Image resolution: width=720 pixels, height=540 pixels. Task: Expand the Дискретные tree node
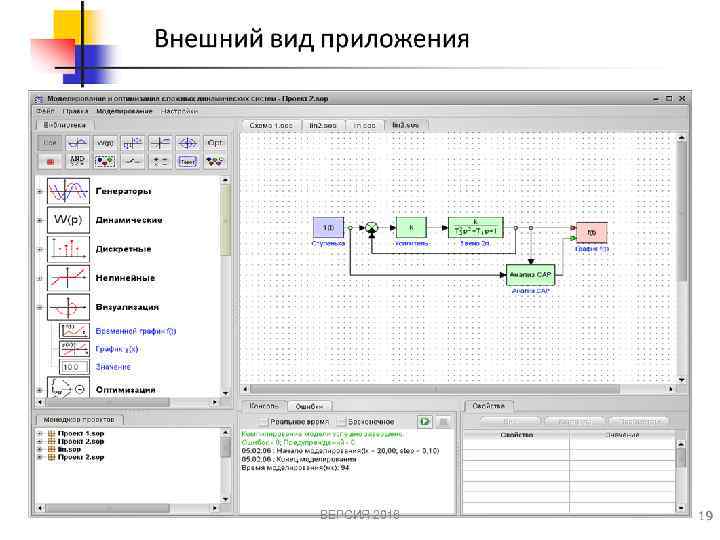pos(40,249)
